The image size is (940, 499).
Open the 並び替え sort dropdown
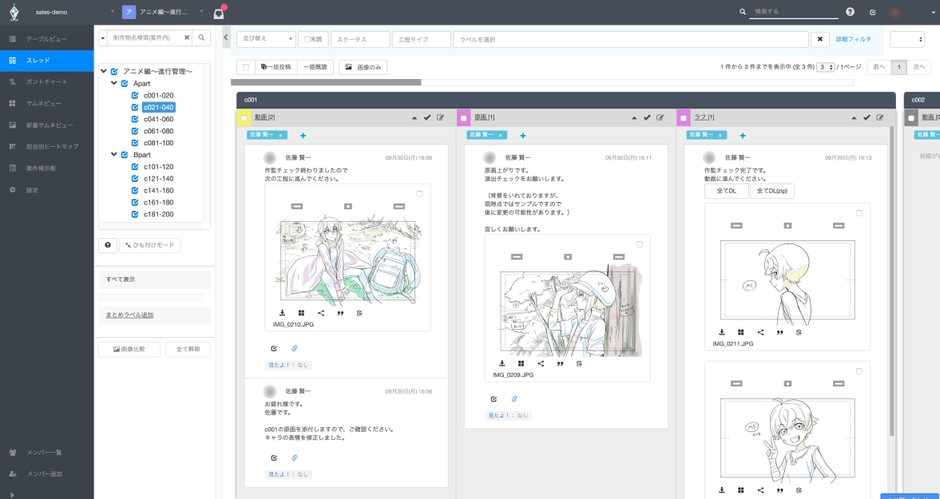tap(266, 40)
